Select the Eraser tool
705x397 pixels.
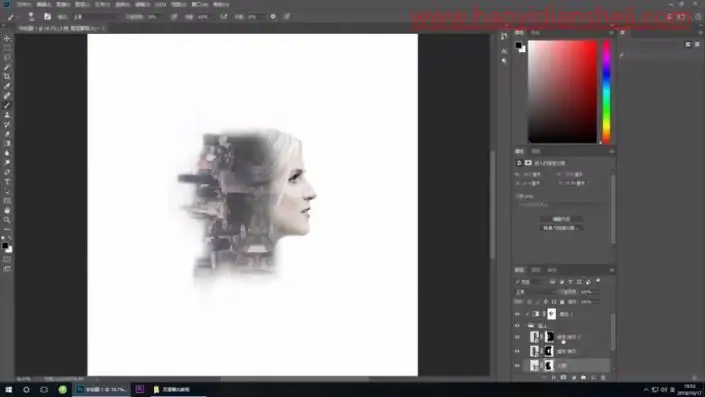7,134
